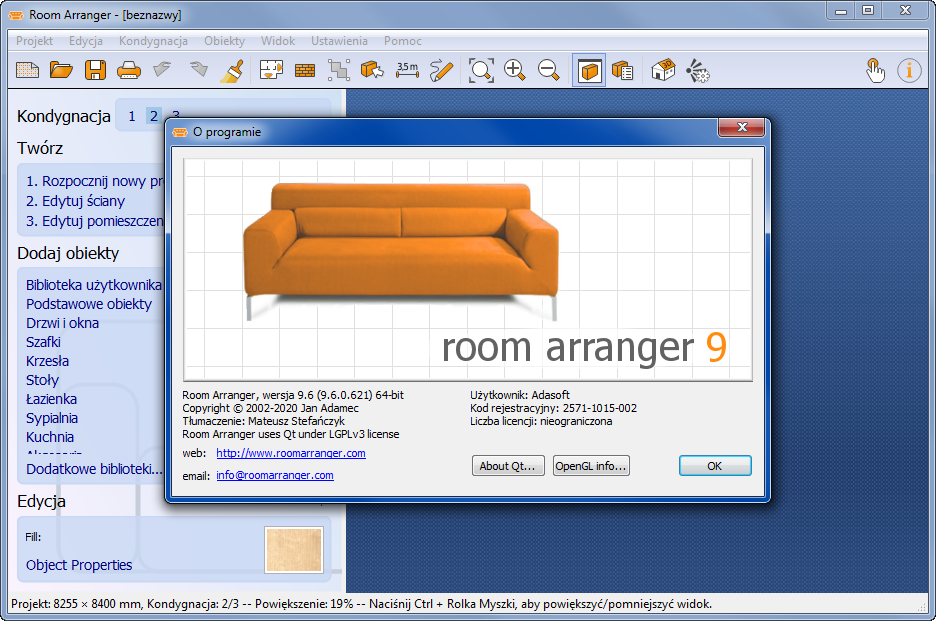Click the orange sofa image in the dialog

tap(401, 250)
